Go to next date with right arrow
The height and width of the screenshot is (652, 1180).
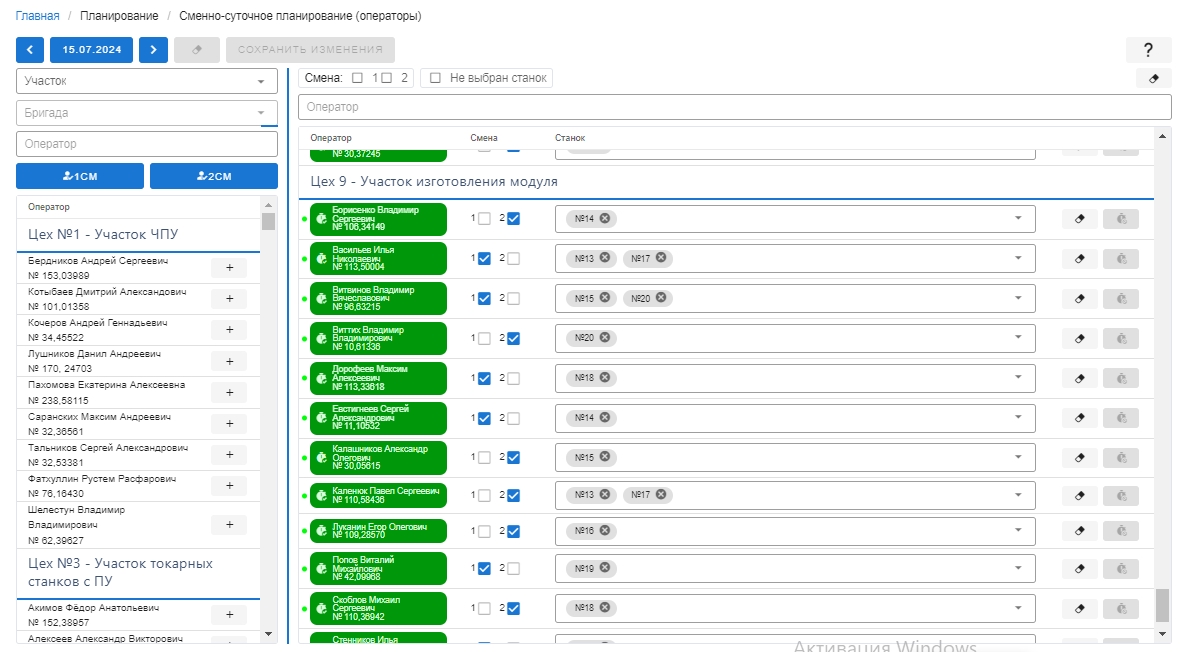point(153,50)
